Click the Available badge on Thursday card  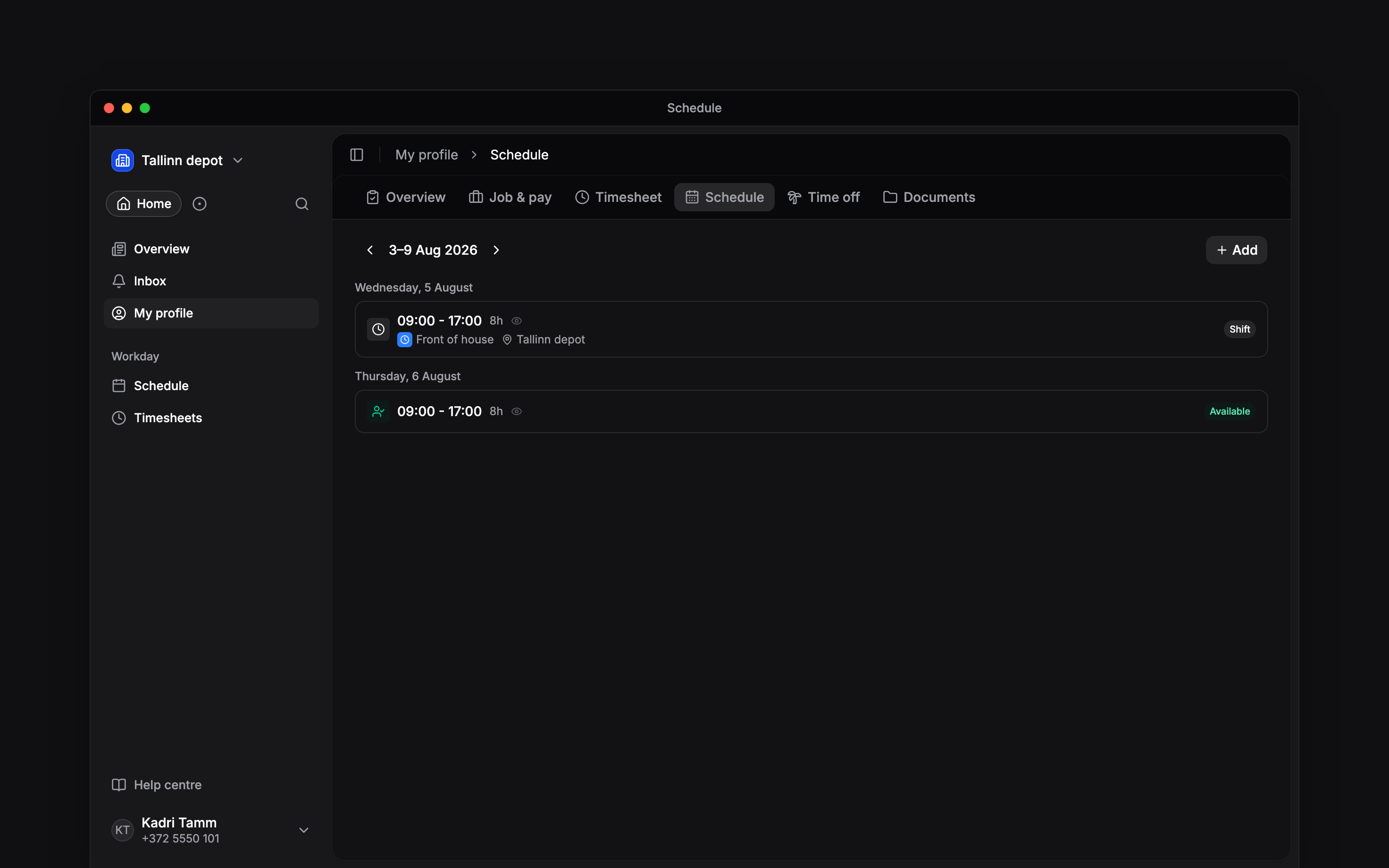[1230, 412]
